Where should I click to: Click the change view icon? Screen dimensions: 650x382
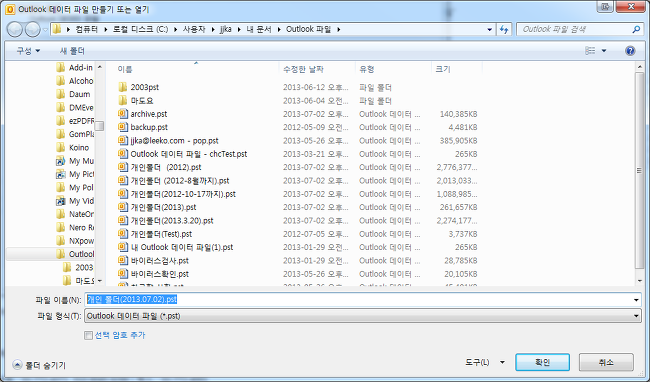pos(590,51)
